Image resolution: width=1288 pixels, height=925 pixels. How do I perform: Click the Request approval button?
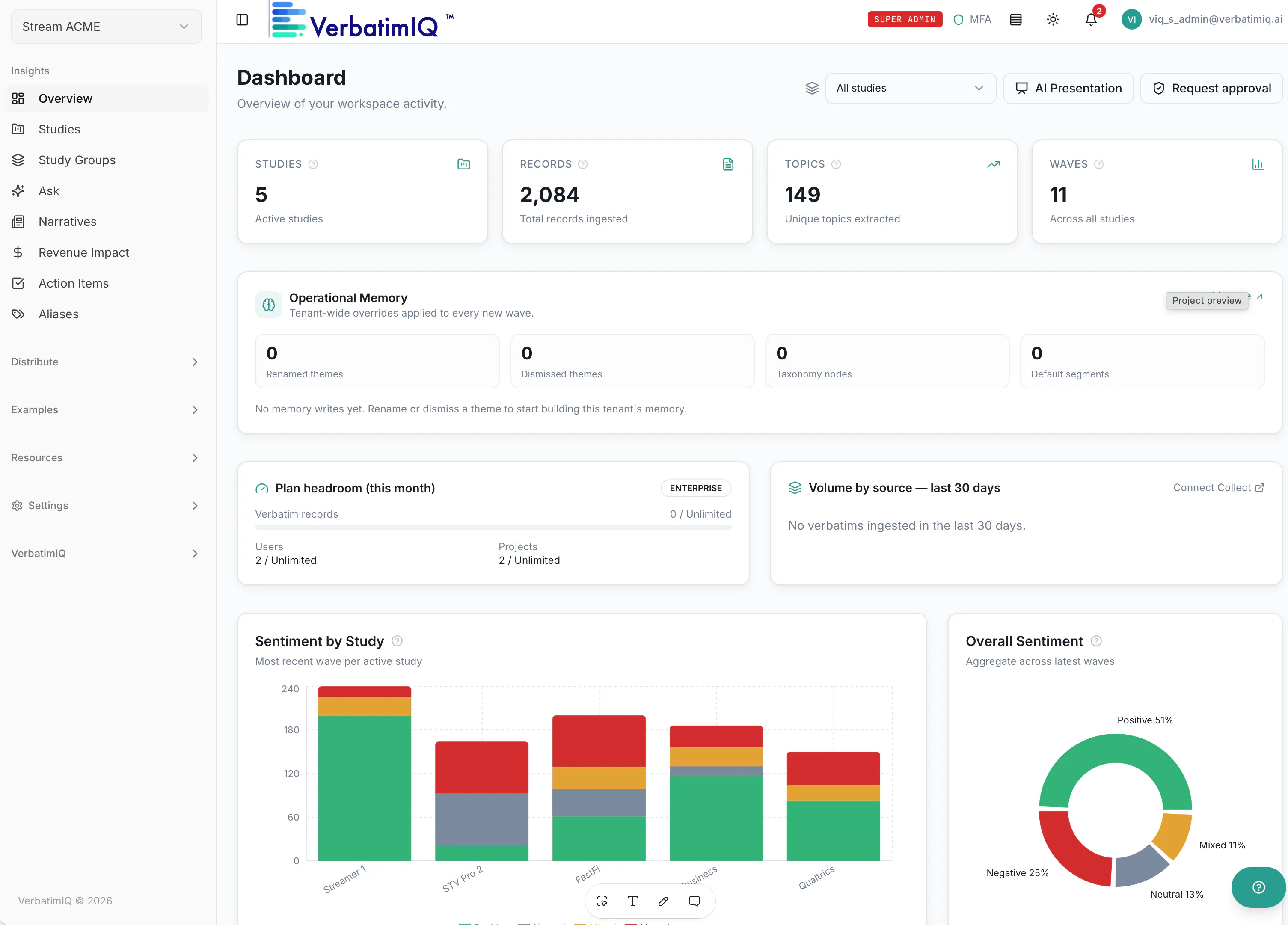pos(1211,88)
